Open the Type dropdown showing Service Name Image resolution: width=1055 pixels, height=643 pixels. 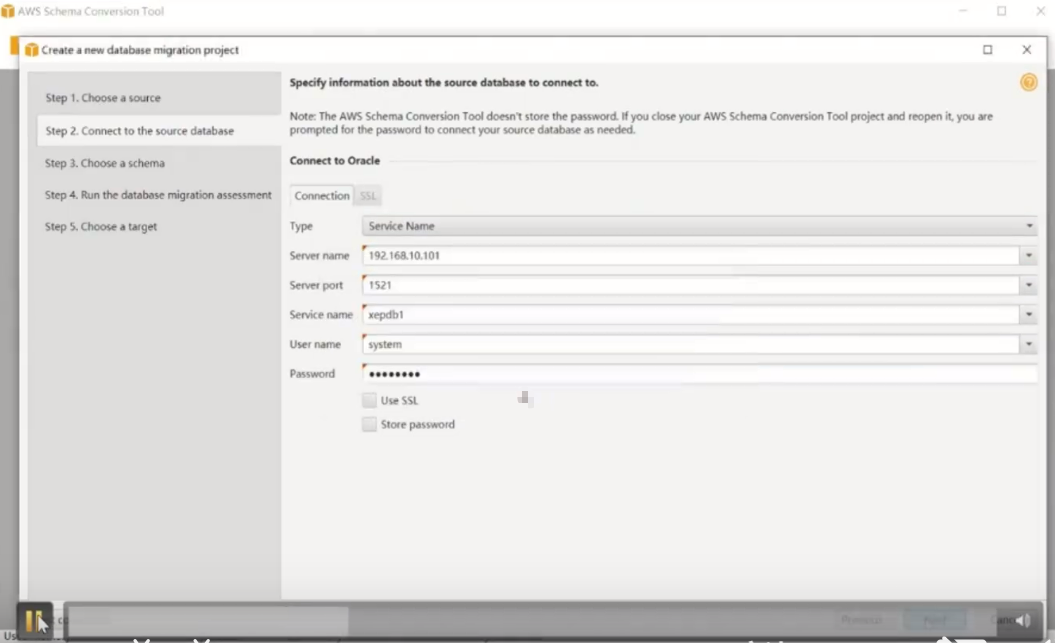[1029, 226]
